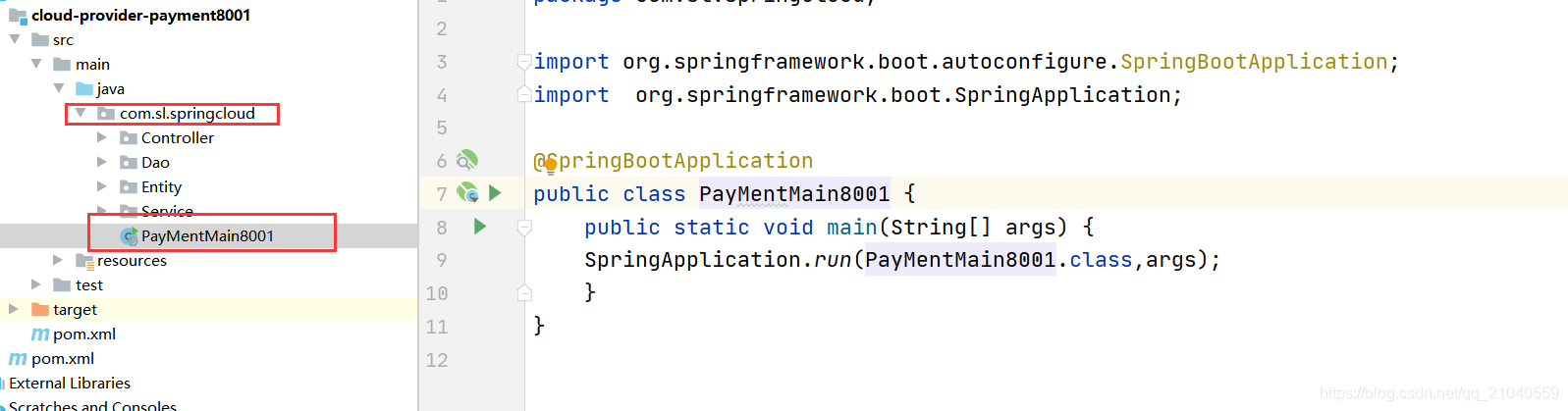
Task: Click the green run arrow on line 7
Action: [495, 192]
